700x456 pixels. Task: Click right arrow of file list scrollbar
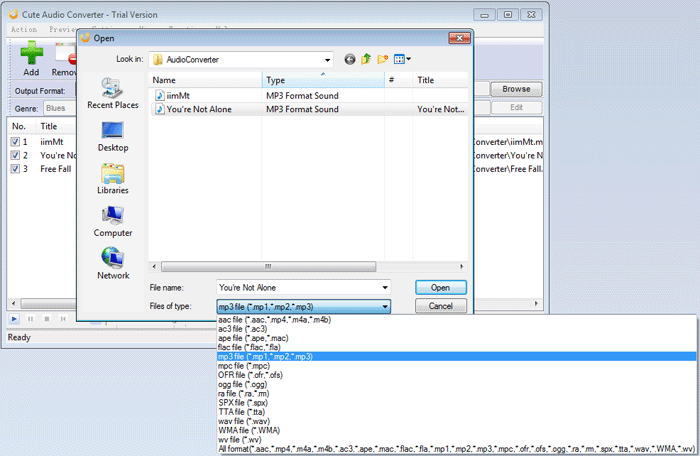point(461,267)
